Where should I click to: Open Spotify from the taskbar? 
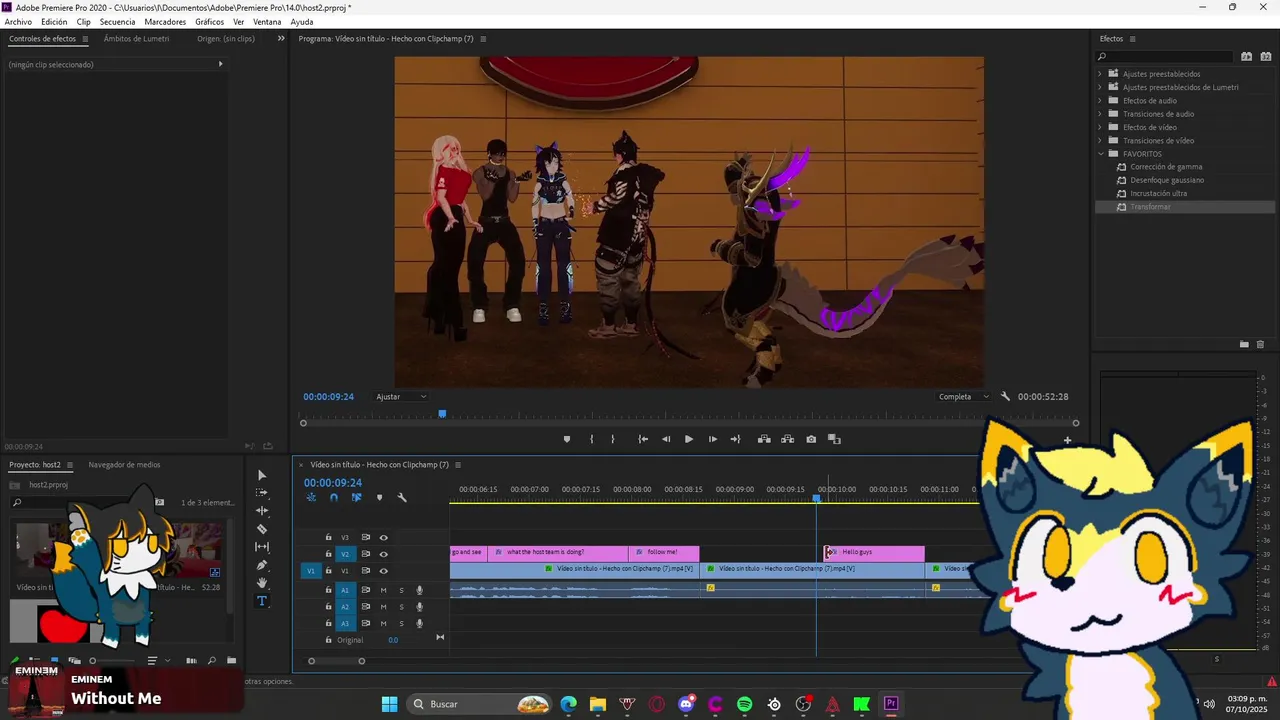coord(744,704)
